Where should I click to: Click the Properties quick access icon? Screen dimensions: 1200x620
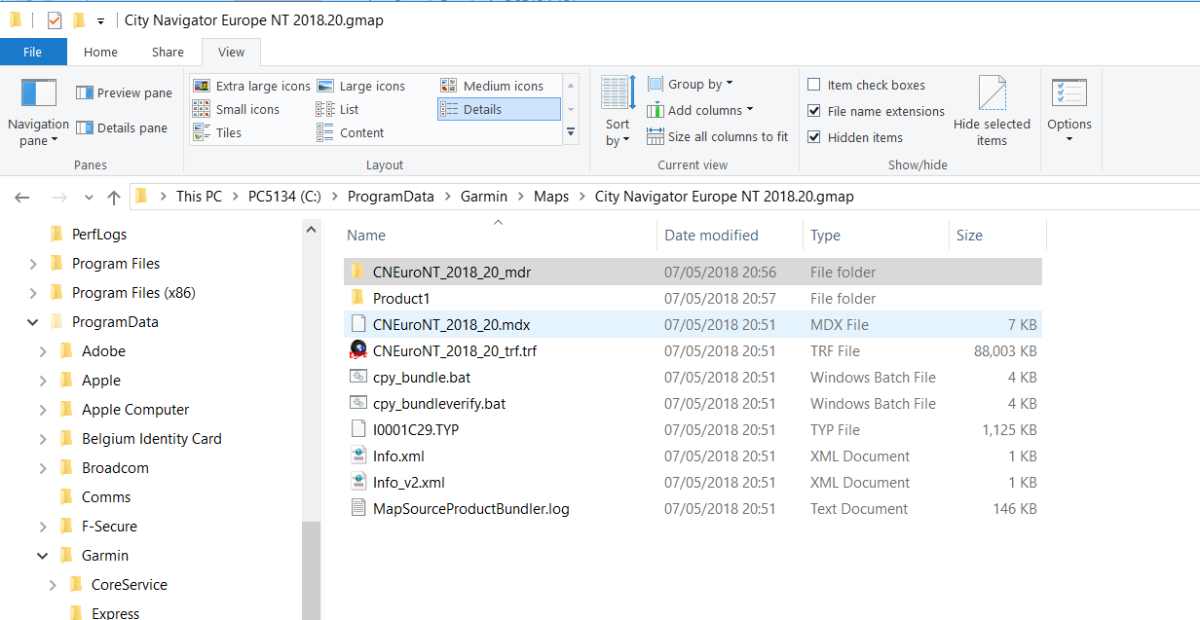pos(54,20)
